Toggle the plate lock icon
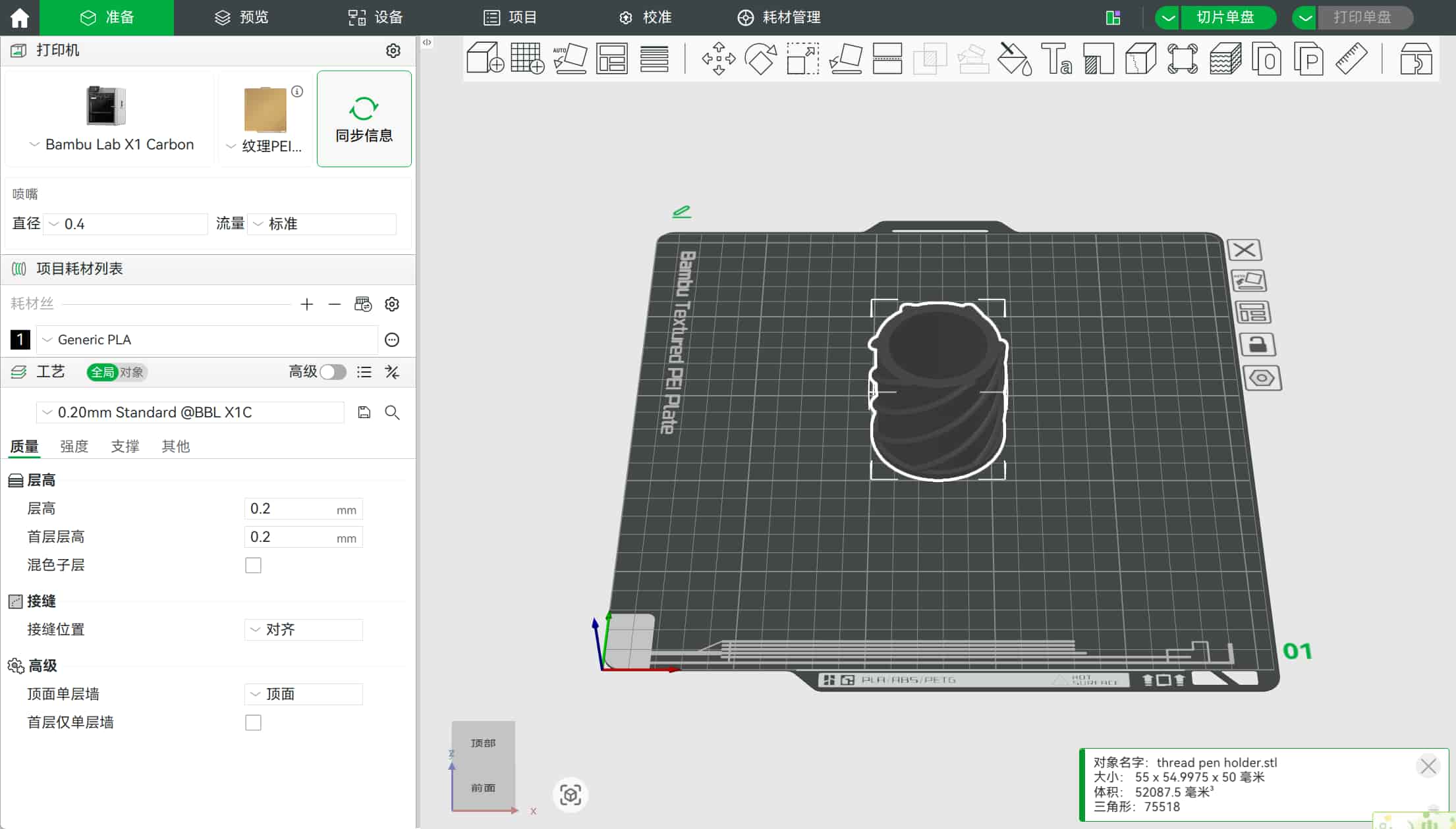Screen dimensions: 1456x829 [1257, 344]
